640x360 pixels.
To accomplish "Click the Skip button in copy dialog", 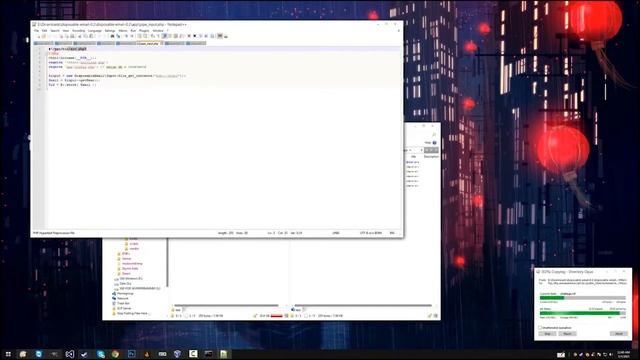I will click(547, 333).
